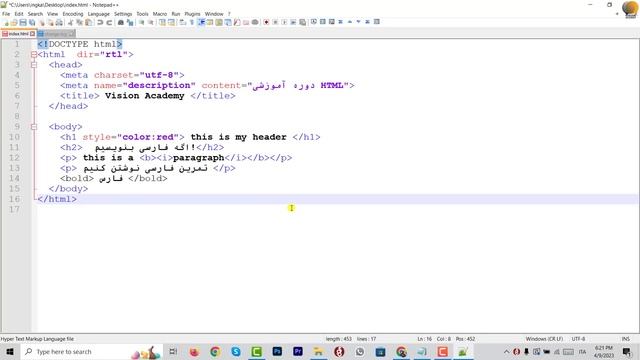Click the title text Vision Academy
Image resolution: width=640 pixels, height=360 pixels.
tap(144, 96)
